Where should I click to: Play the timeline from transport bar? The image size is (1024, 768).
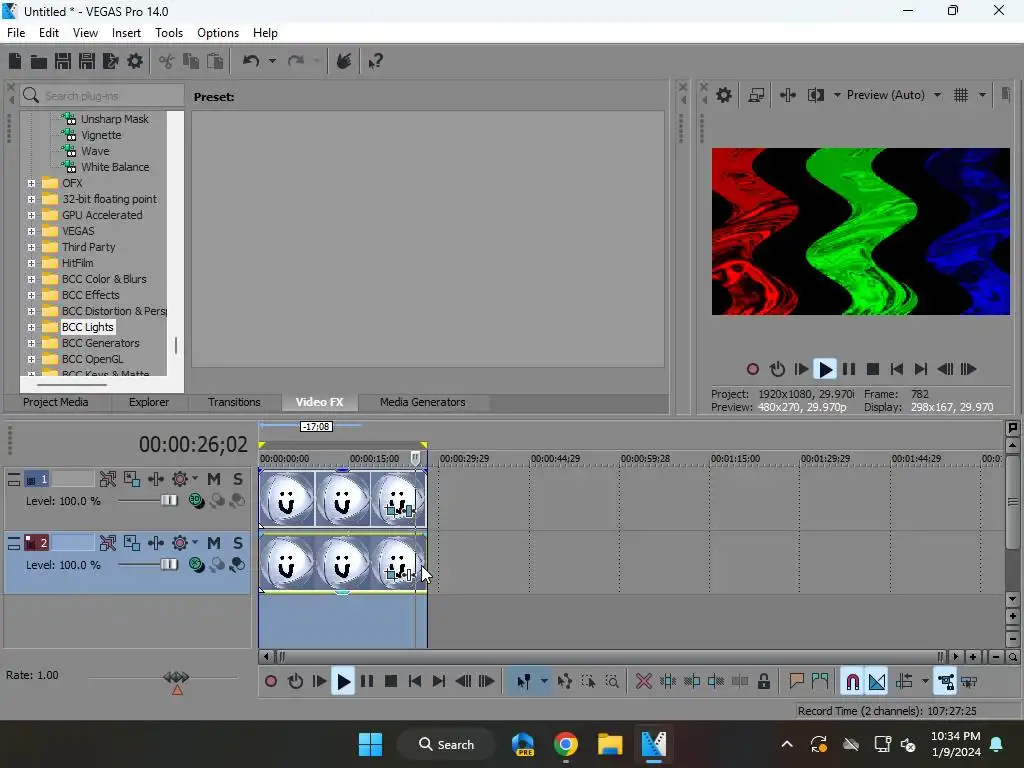343,682
